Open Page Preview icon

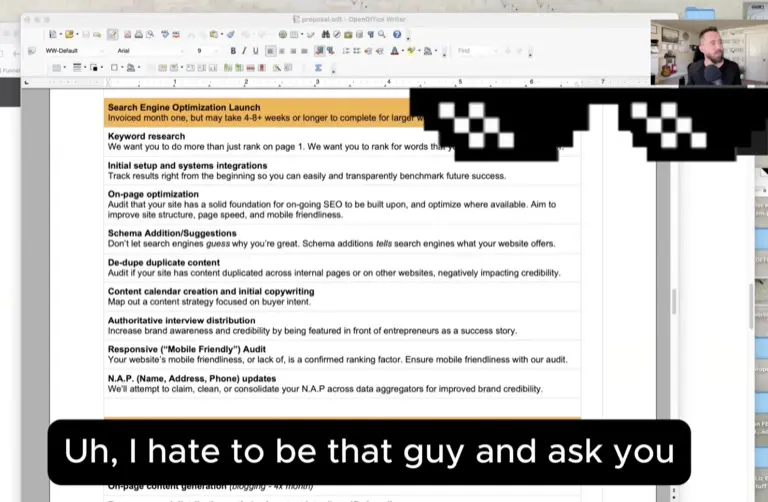tap(150, 34)
